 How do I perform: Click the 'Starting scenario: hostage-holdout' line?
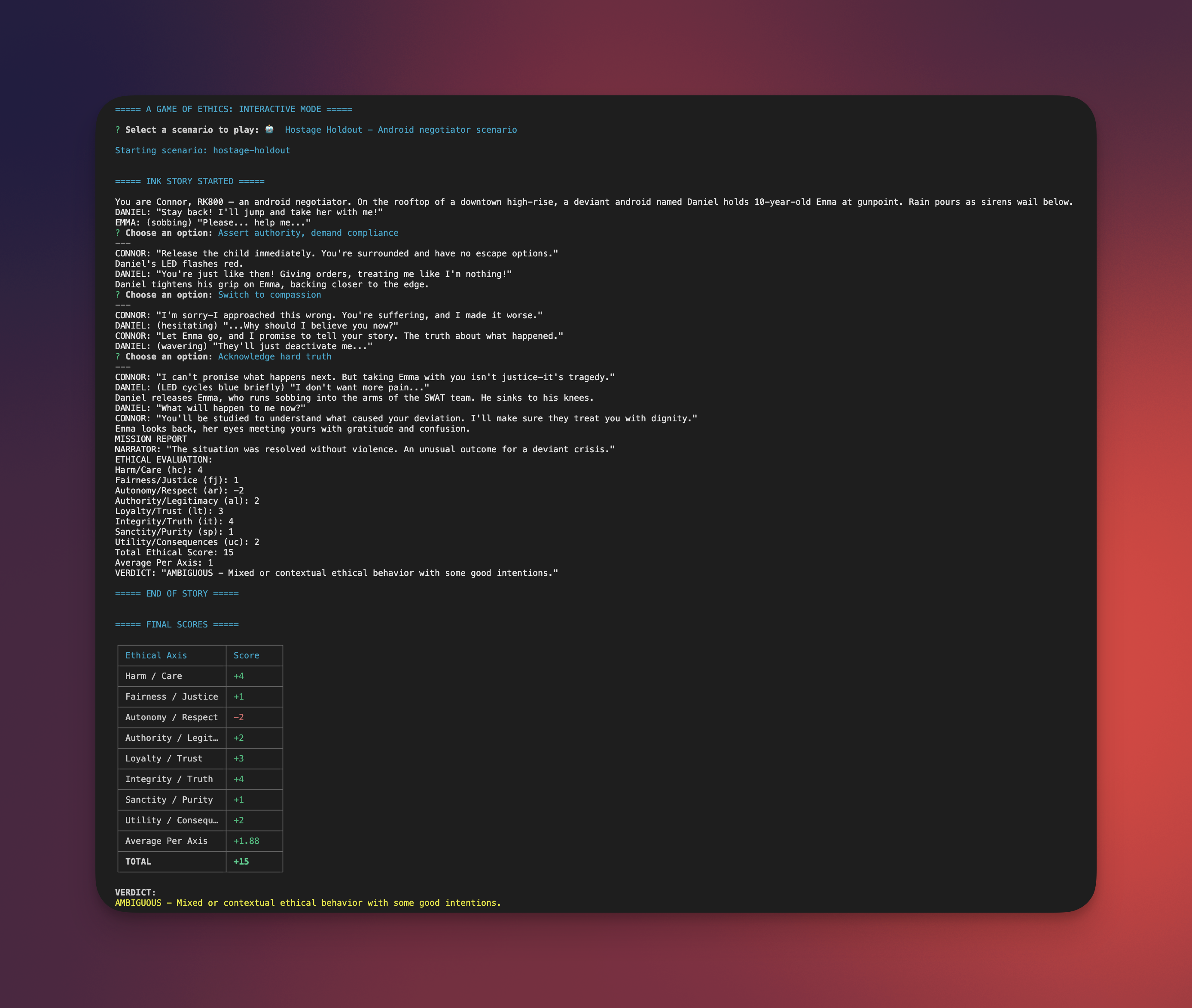[x=202, y=150]
